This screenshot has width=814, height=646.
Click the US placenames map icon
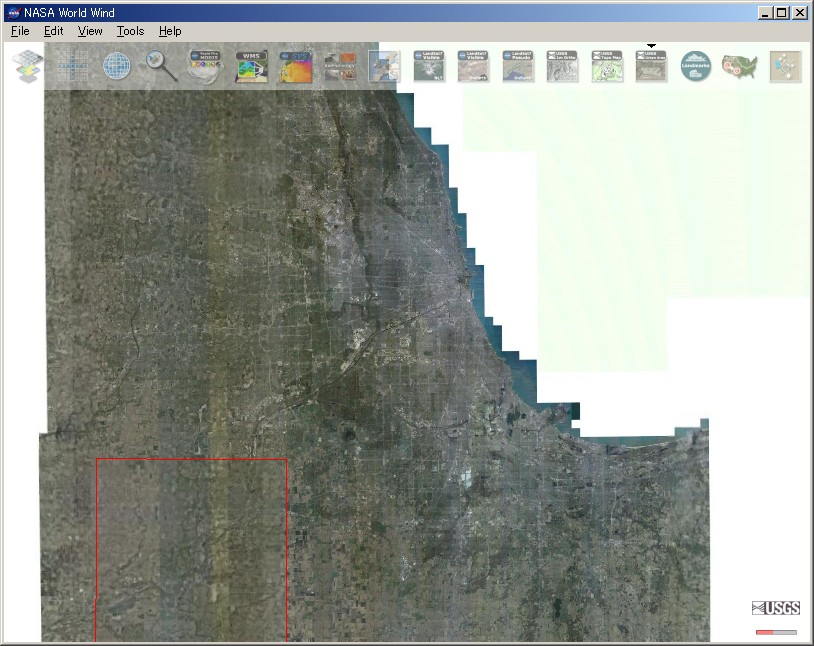click(738, 66)
